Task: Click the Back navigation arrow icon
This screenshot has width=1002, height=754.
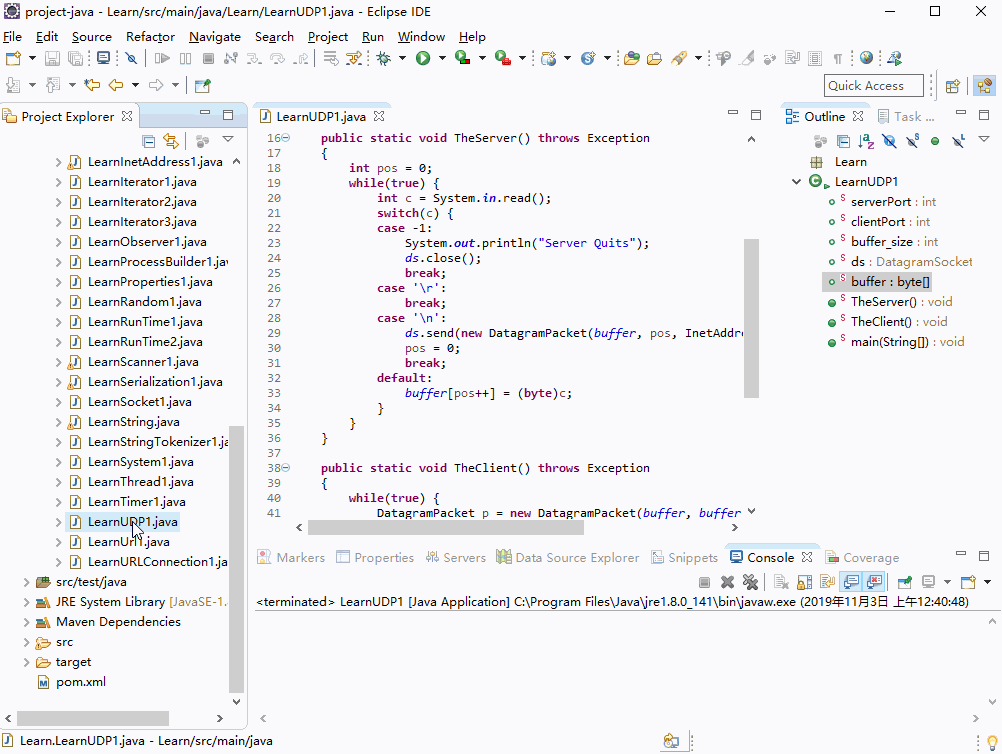Action: click(x=116, y=85)
